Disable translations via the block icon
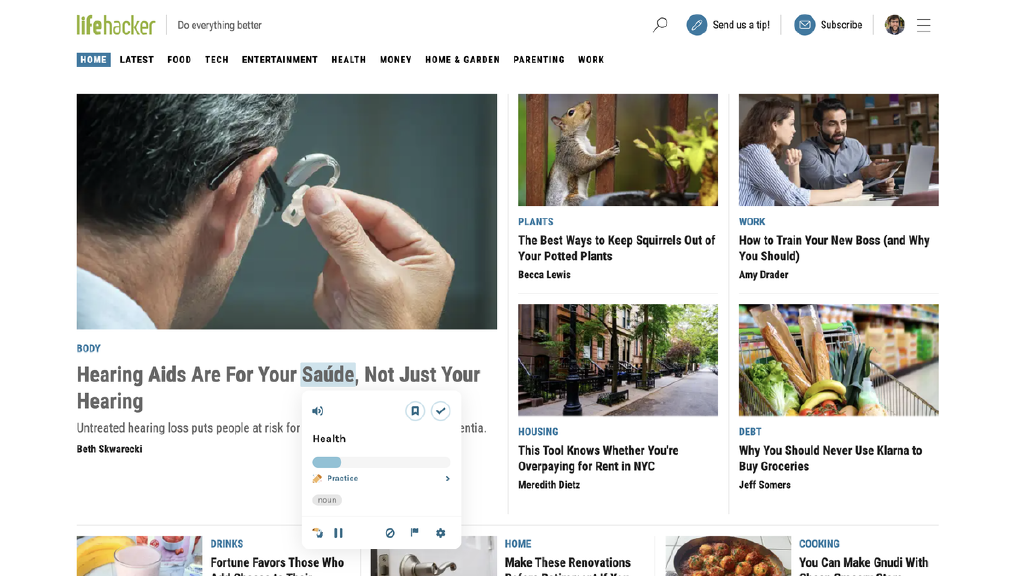The height and width of the screenshot is (576, 1024). [390, 533]
